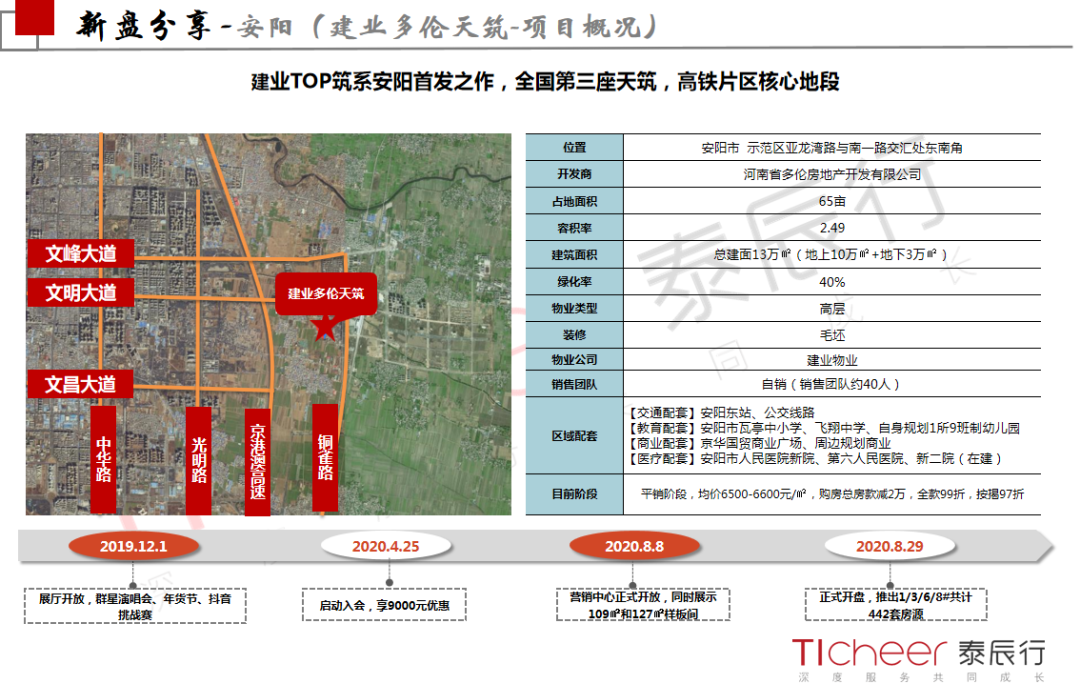This screenshot has width=1080, height=684.
Task: Select the 2020.4.25 timeline marker
Action: click(386, 546)
